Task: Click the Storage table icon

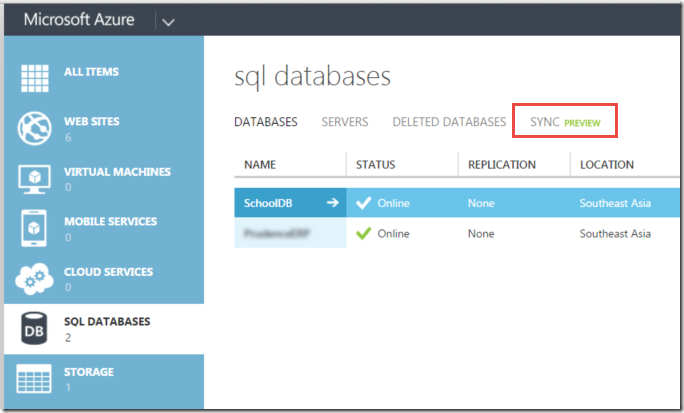Action: tap(34, 379)
